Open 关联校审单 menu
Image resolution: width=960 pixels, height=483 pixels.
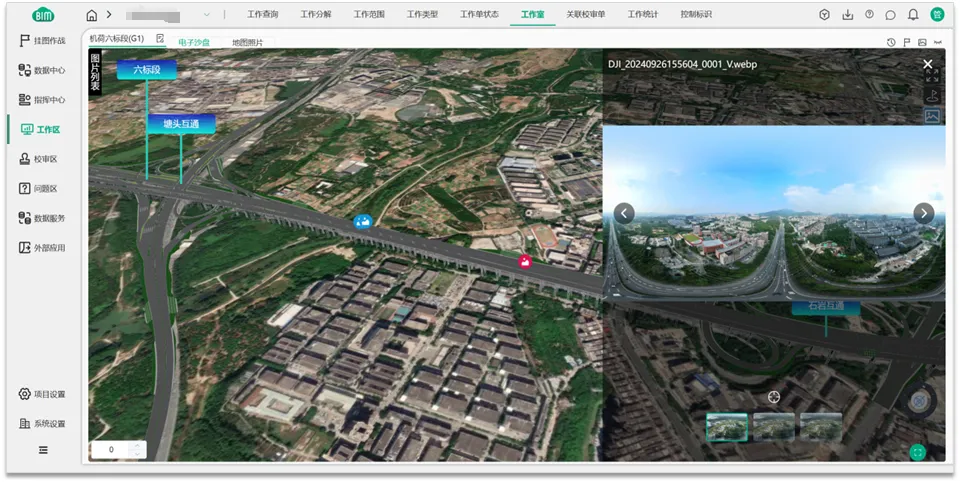pos(586,15)
